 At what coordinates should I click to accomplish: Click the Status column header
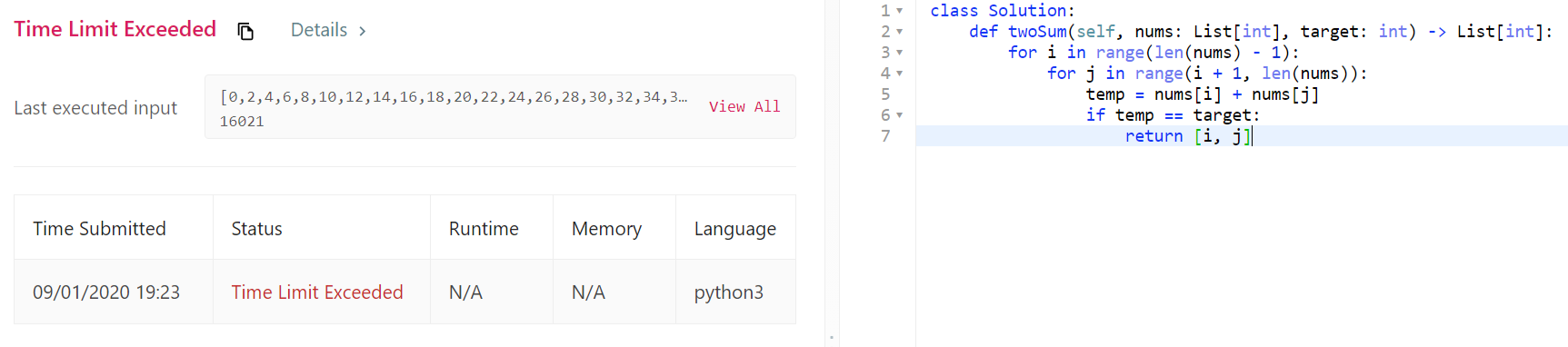(256, 229)
